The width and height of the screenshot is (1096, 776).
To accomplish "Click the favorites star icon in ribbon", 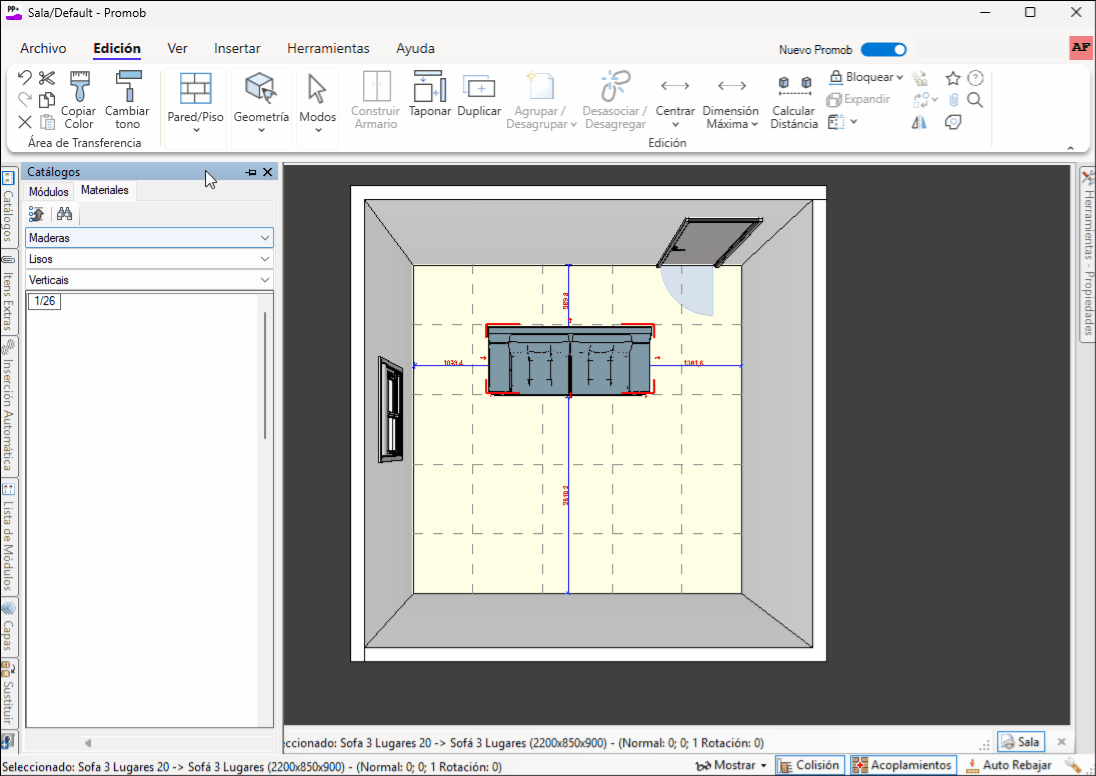I will click(x=953, y=78).
